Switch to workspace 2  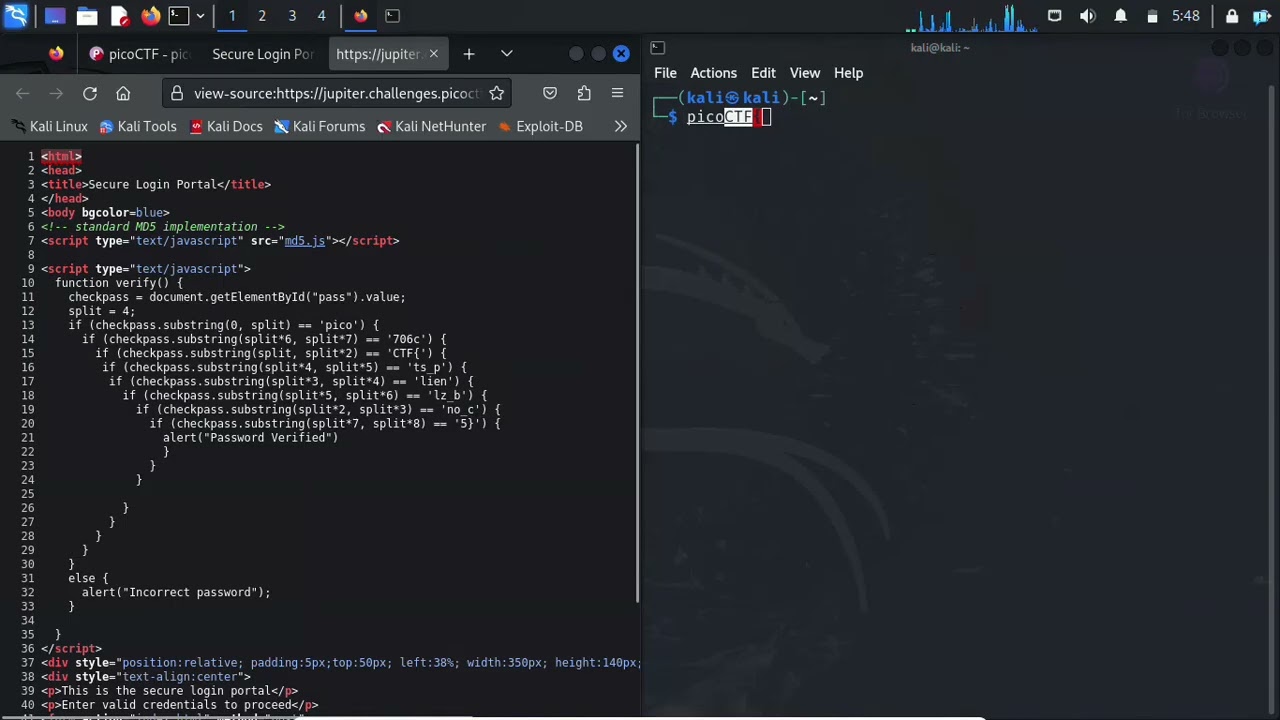point(262,16)
